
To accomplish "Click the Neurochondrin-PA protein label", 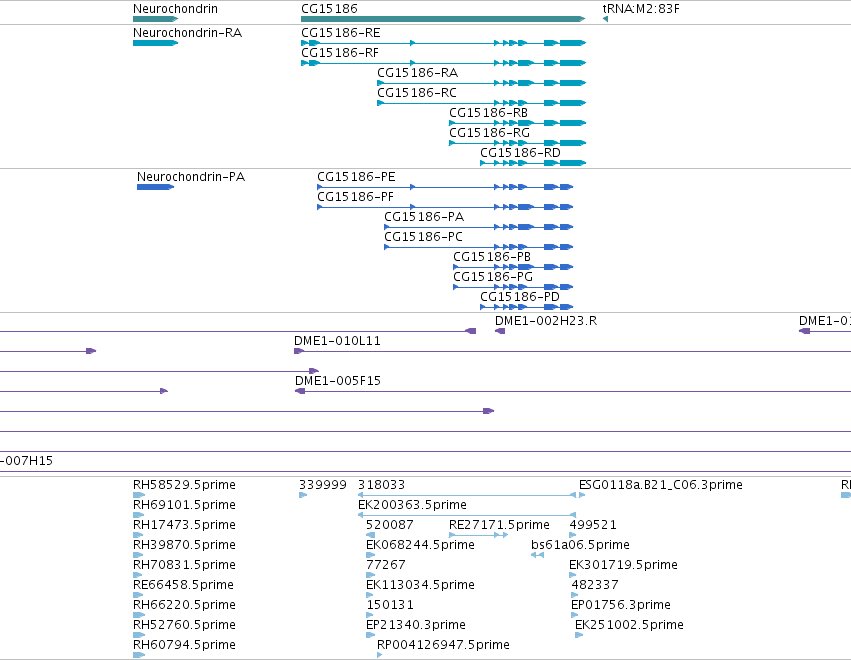I will click(x=191, y=177).
